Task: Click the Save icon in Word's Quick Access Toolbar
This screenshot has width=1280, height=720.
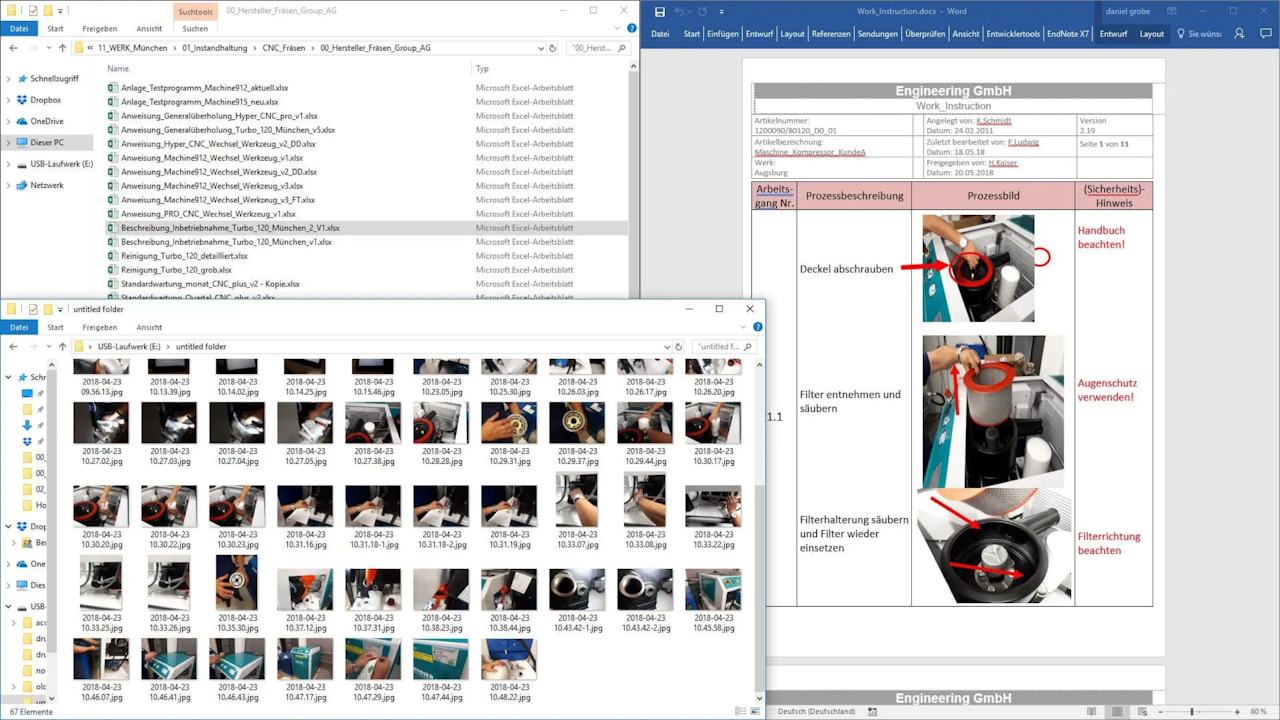Action: point(660,10)
